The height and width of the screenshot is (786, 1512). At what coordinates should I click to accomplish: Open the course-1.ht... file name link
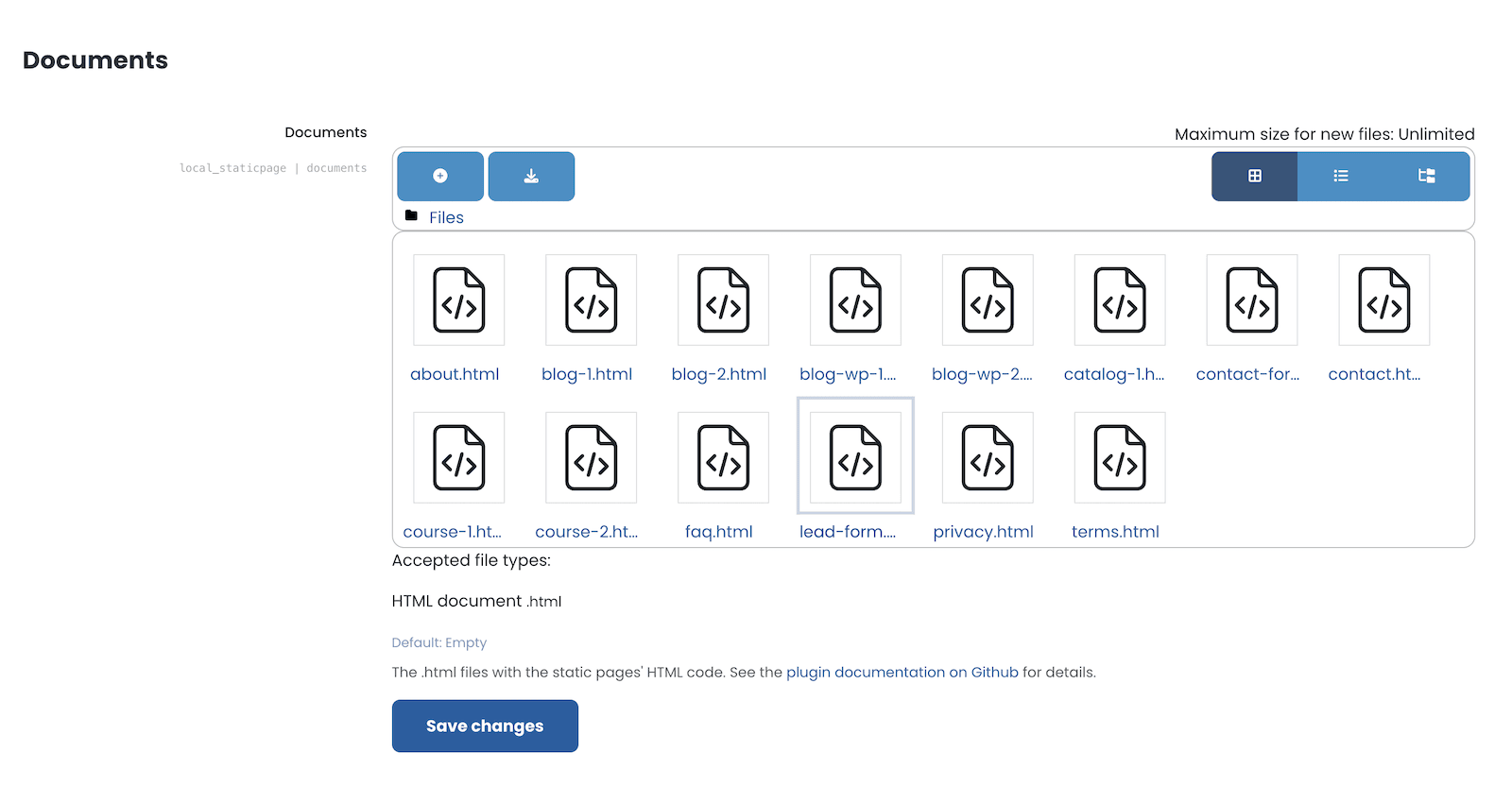[453, 532]
